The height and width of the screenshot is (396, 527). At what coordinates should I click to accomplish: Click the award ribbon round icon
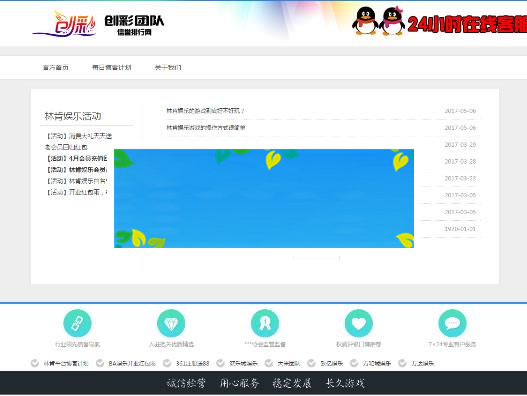click(x=265, y=323)
